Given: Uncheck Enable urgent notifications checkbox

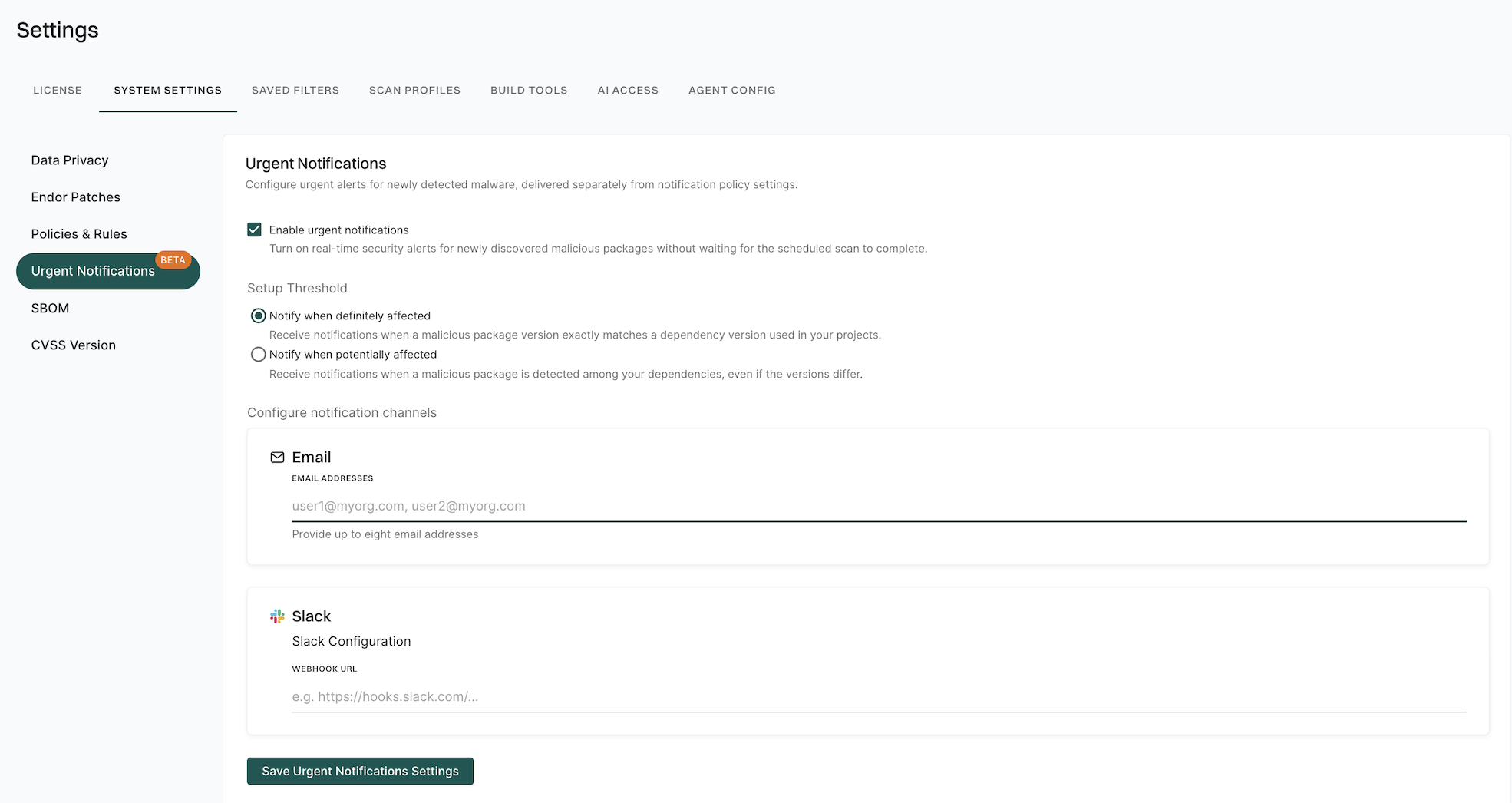Looking at the screenshot, I should click(x=255, y=230).
